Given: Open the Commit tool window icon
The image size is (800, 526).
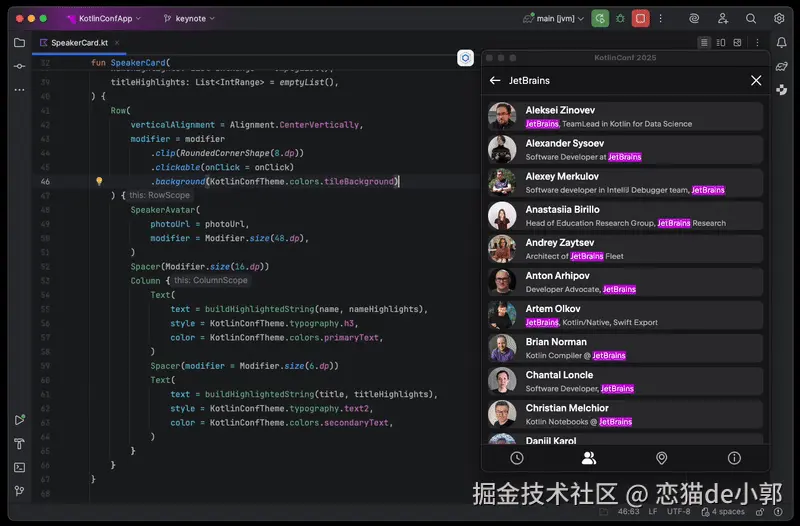Looking at the screenshot, I should tap(19, 66).
